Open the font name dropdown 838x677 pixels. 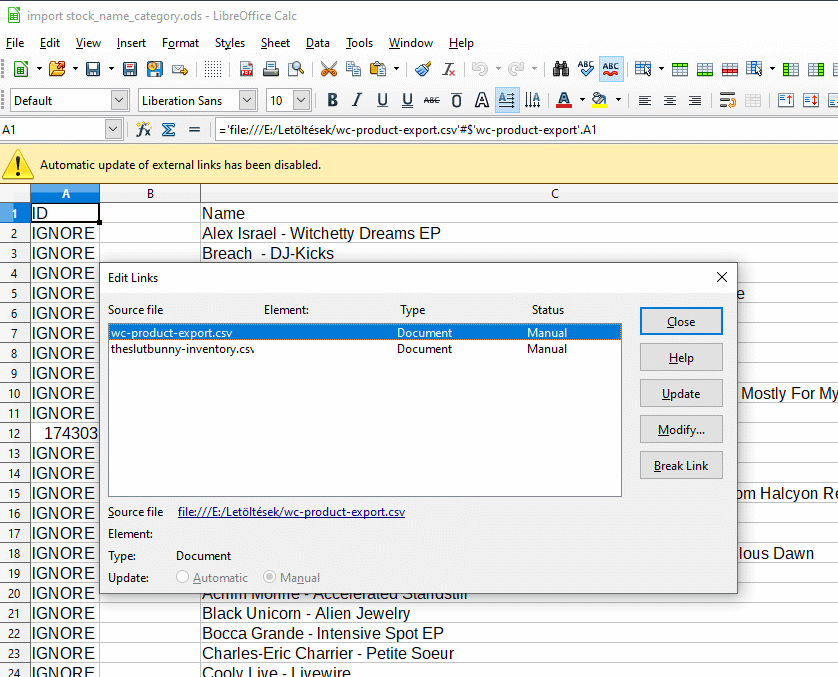[x=247, y=100]
